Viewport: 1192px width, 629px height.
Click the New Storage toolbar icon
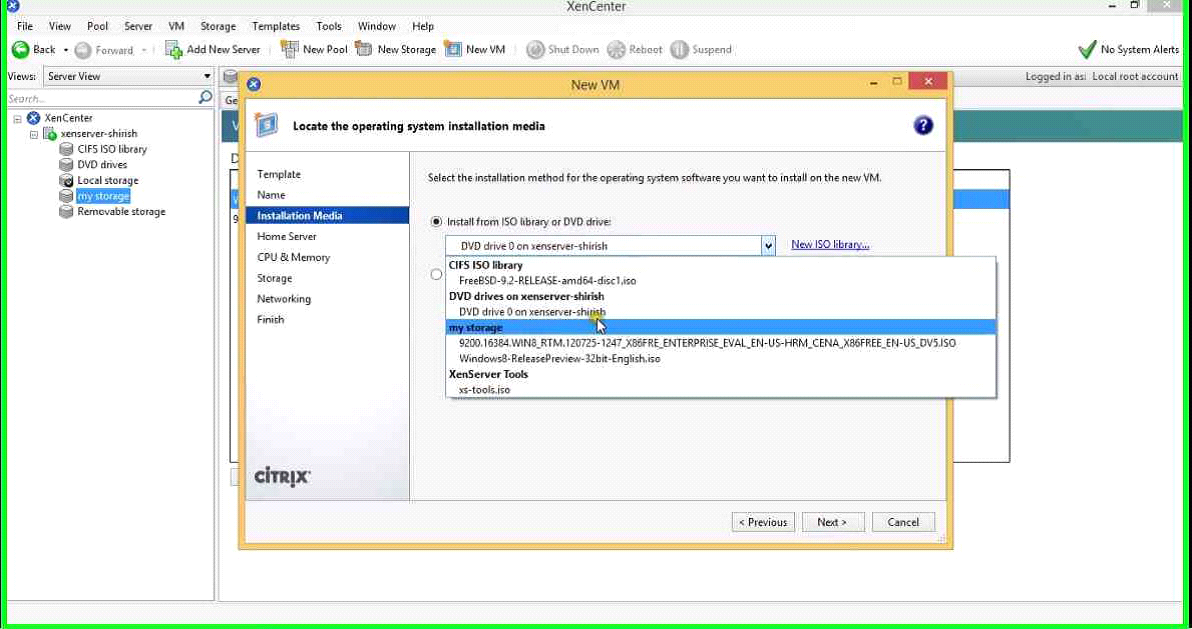(x=364, y=49)
